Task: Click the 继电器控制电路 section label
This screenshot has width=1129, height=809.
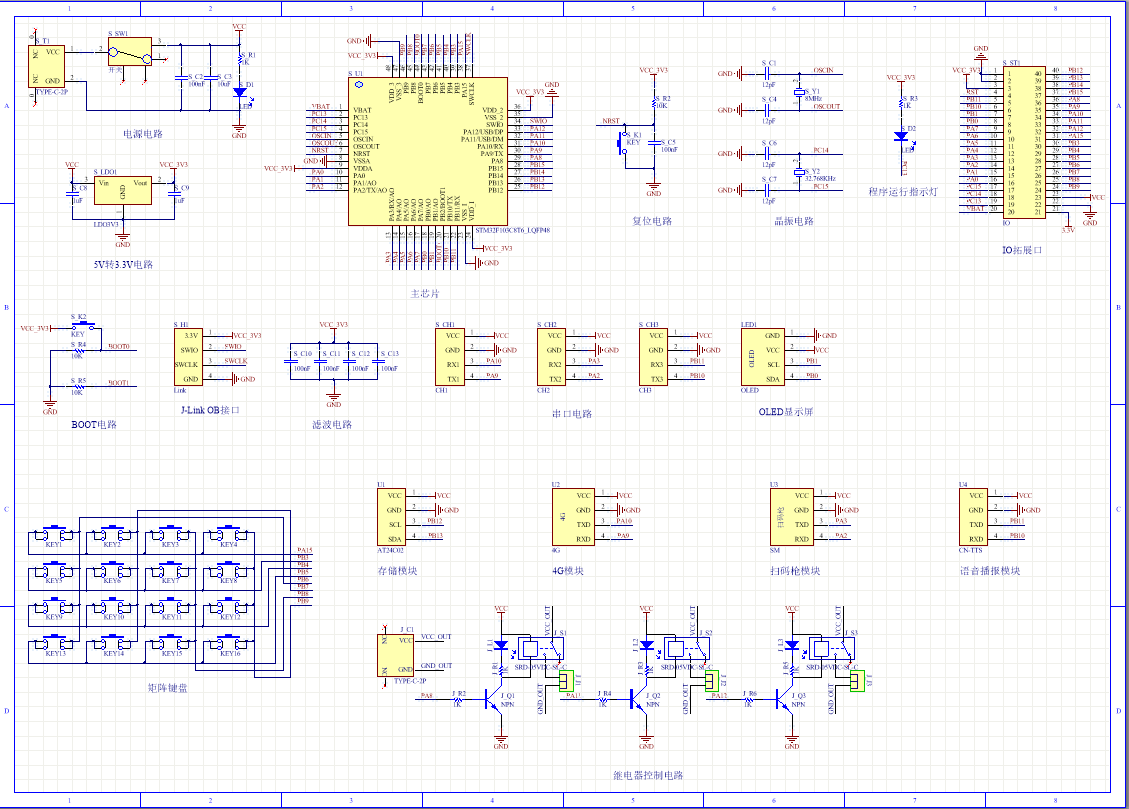Action: 648,775
